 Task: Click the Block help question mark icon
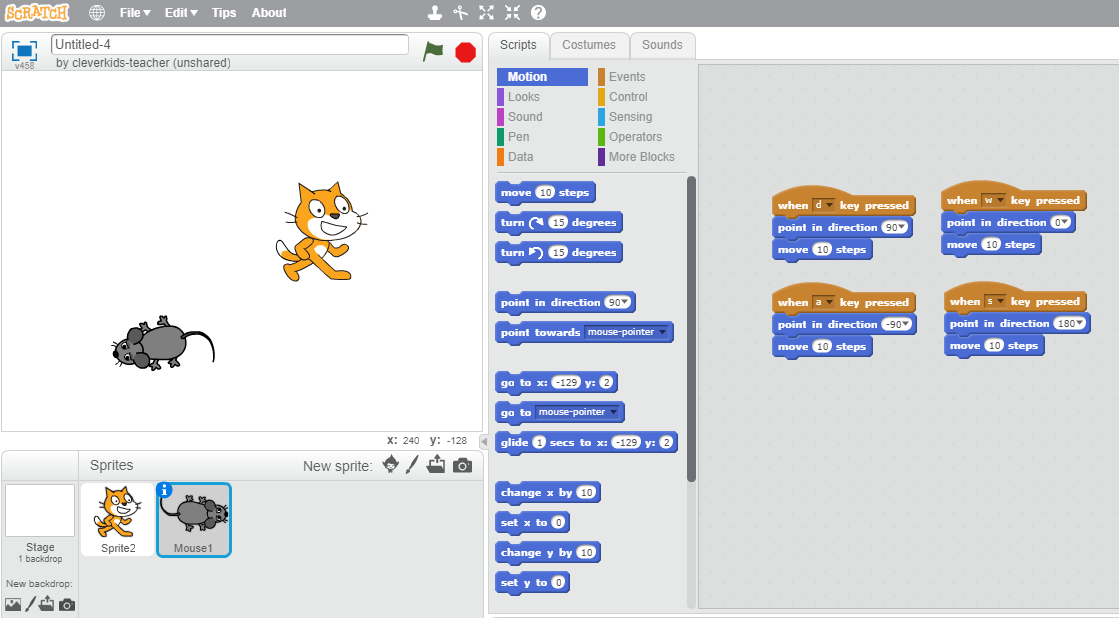tap(539, 12)
